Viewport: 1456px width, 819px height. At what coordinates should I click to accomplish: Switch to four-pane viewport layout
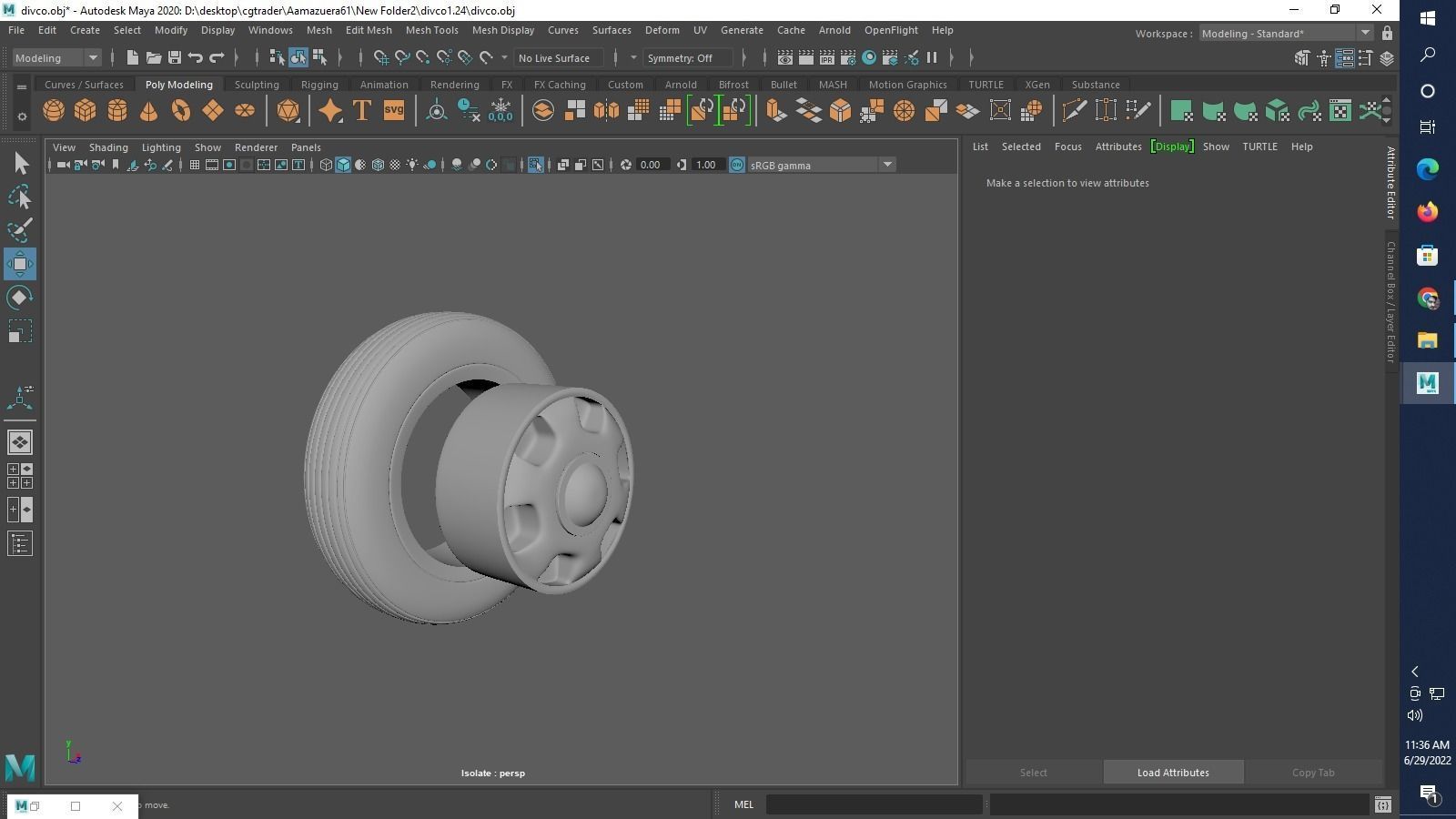pos(20,476)
